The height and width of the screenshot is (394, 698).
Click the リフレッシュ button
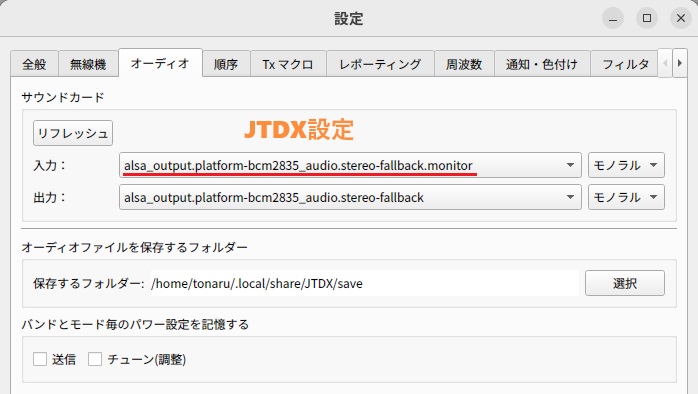(73, 133)
